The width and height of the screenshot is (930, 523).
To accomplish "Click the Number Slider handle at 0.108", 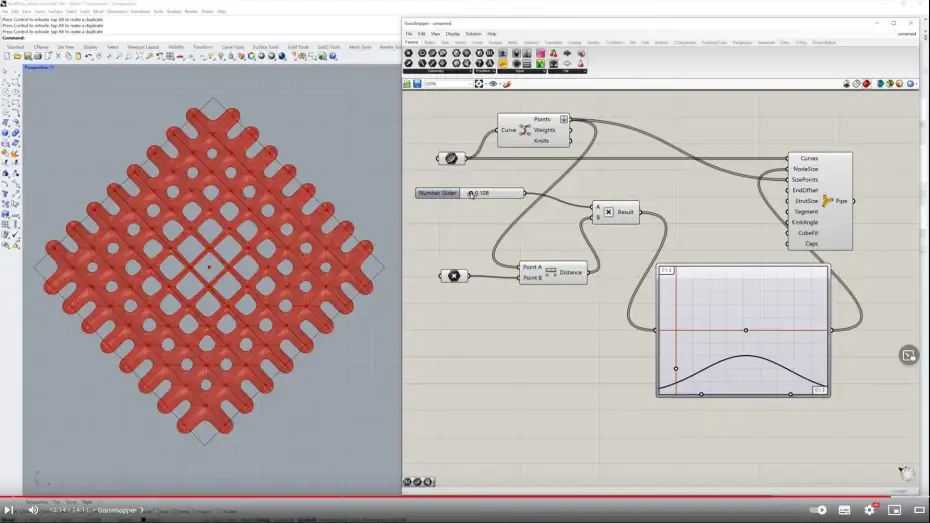I will pyautogui.click(x=471, y=193).
